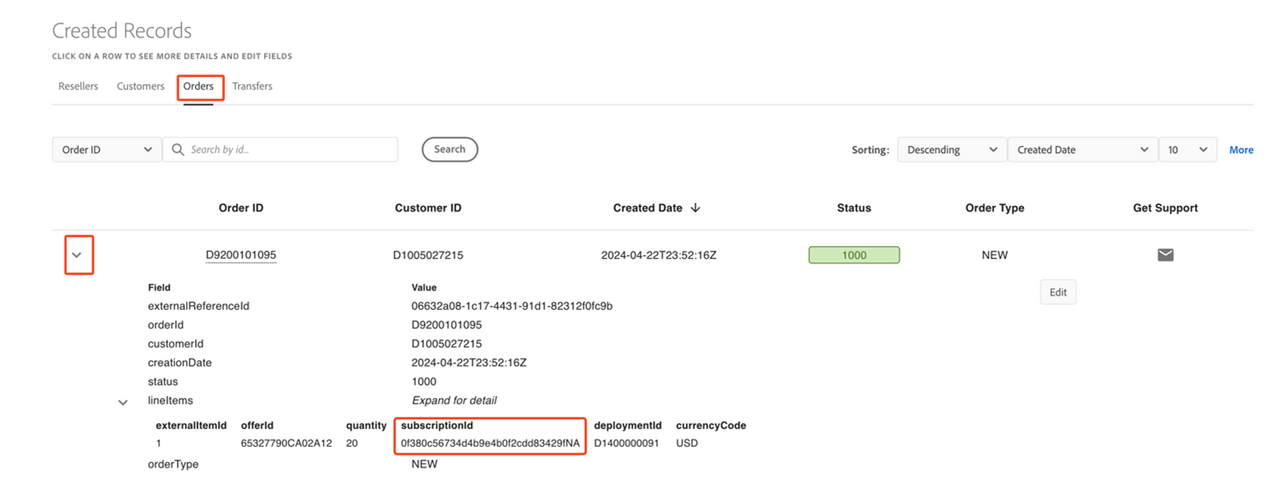The height and width of the screenshot is (480, 1280).
Task: Open the Order ID filter dropdown
Action: (x=106, y=150)
